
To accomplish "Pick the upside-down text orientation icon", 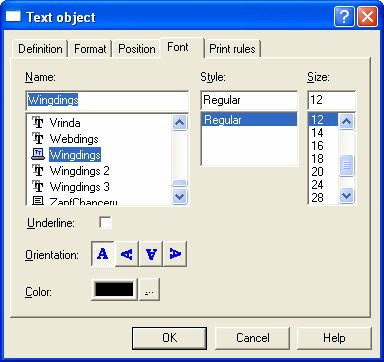I will [151, 254].
